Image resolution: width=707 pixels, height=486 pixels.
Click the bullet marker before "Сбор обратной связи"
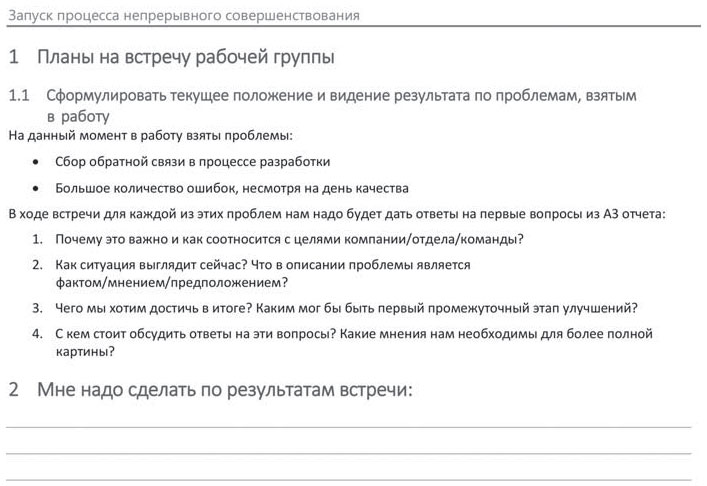tap(37, 161)
